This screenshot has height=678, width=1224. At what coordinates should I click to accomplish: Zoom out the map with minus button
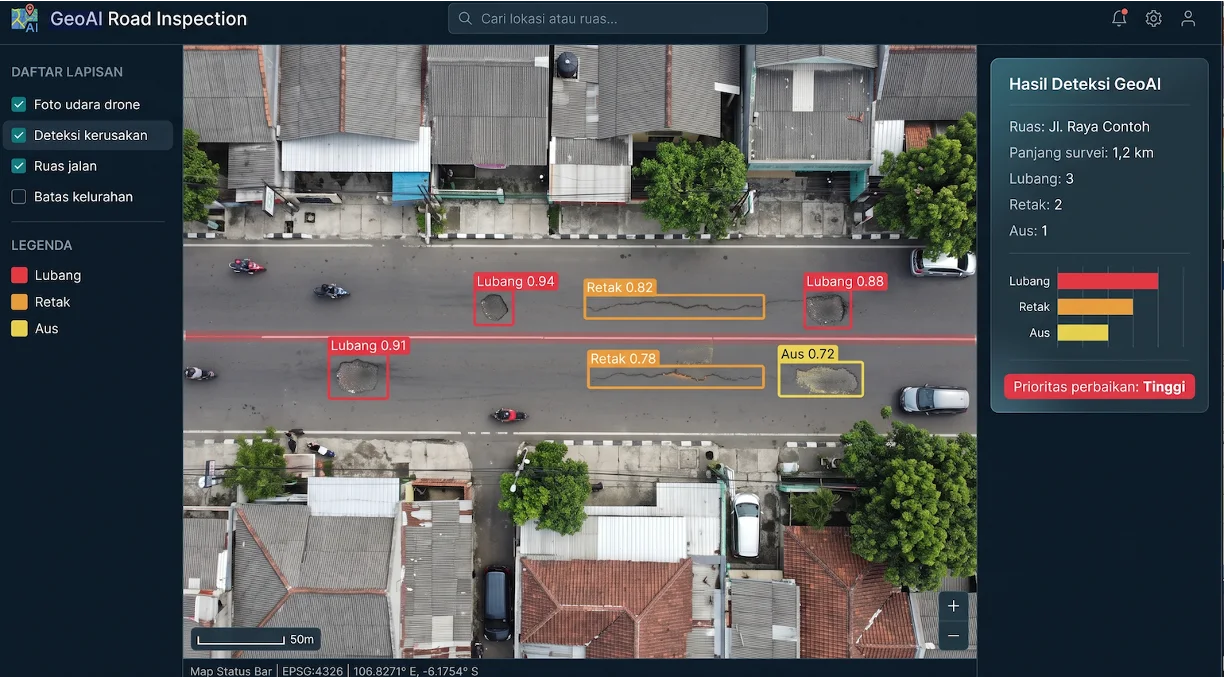pos(953,636)
